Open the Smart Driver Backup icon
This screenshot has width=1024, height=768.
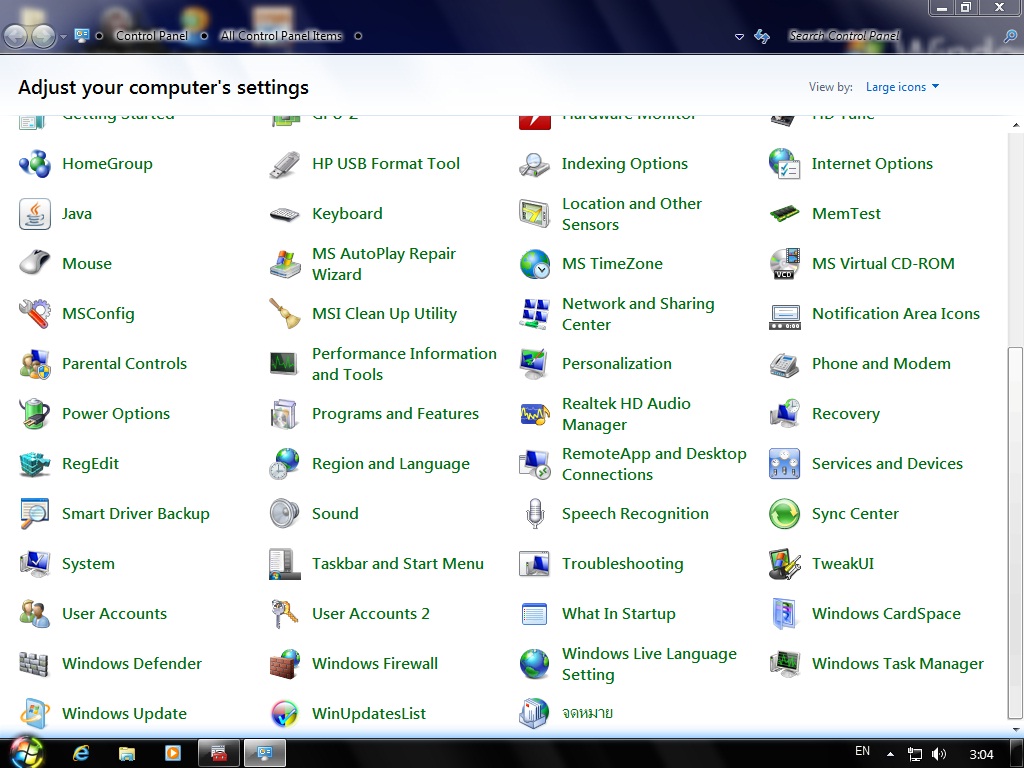(x=35, y=513)
